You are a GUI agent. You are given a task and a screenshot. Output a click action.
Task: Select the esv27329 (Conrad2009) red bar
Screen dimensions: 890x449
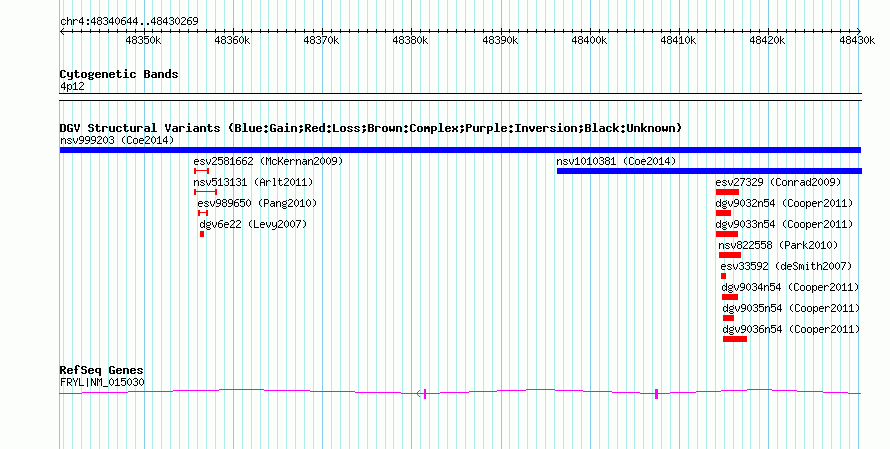[x=727, y=192]
